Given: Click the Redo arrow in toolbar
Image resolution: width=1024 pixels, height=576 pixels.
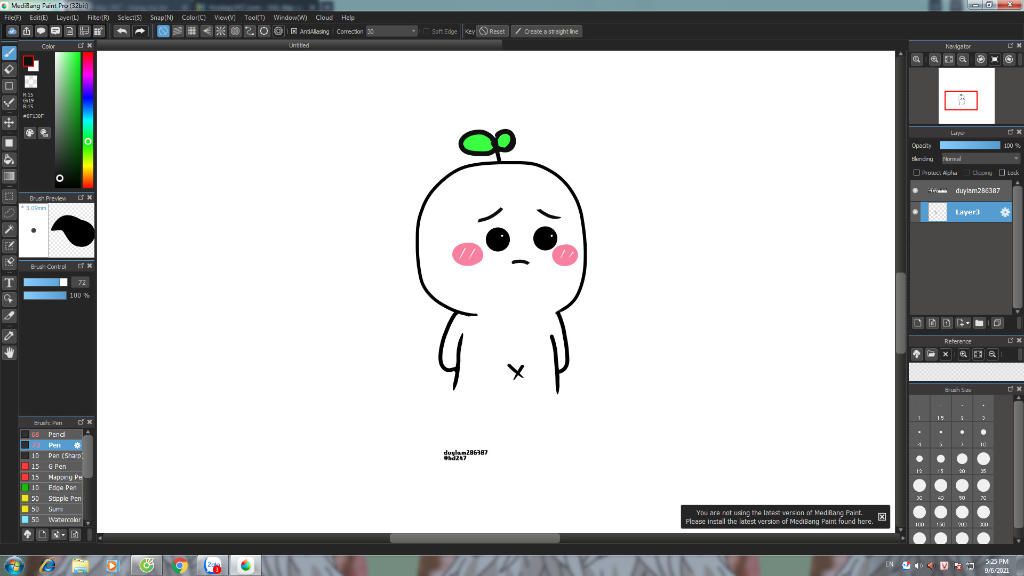Looking at the screenshot, I should tap(139, 31).
